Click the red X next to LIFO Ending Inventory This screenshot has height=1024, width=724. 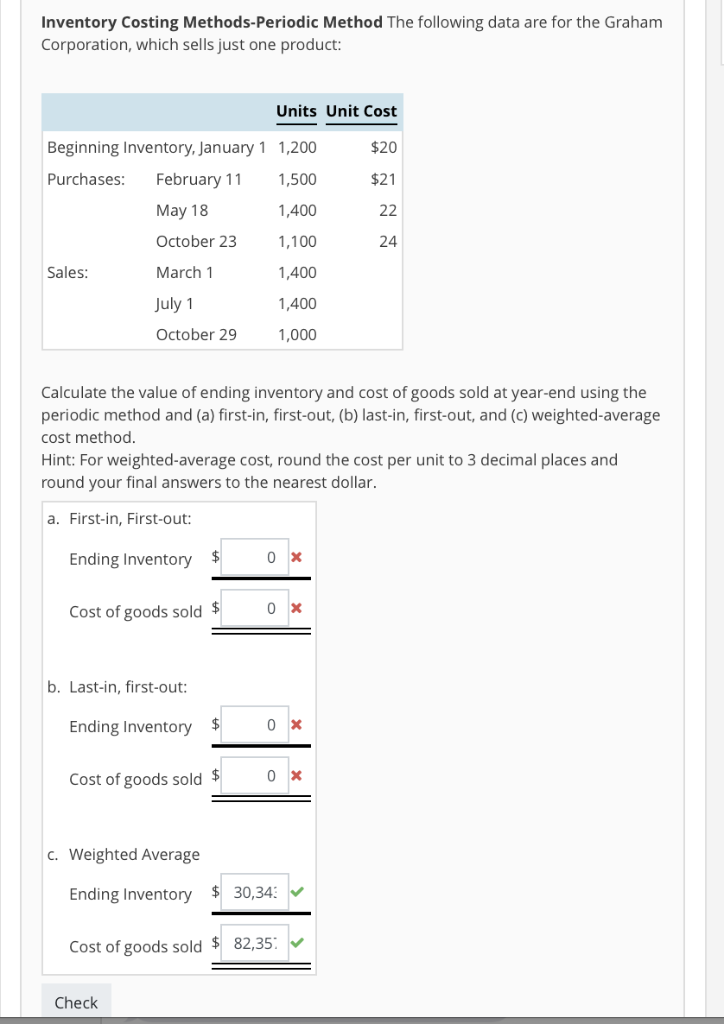[299, 725]
